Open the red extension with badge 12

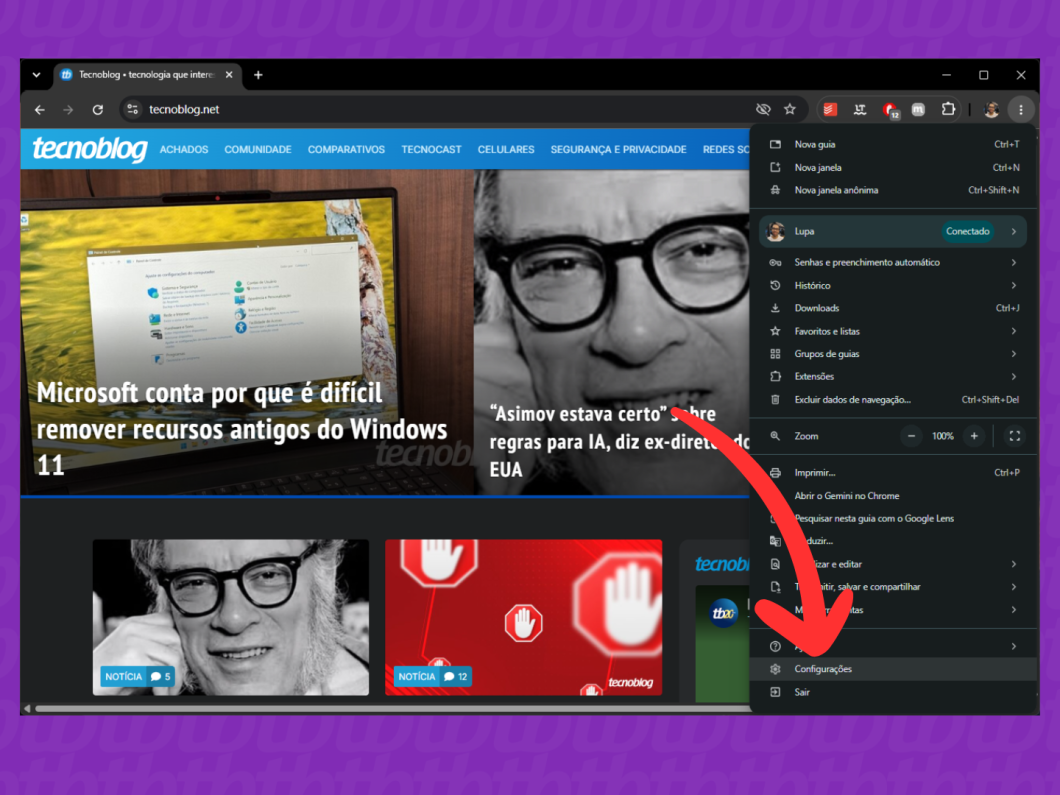coord(890,110)
